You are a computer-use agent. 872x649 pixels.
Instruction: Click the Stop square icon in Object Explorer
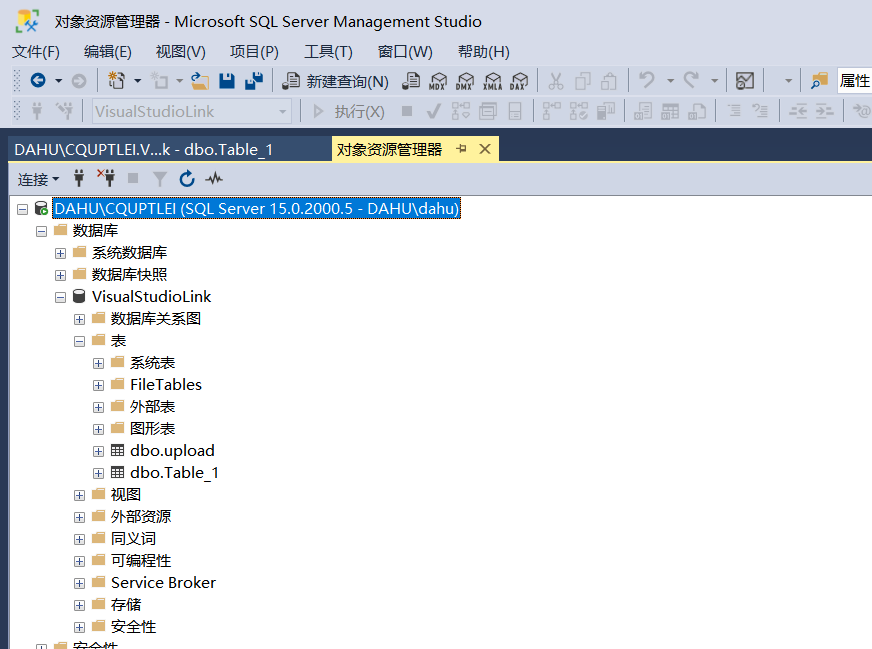click(x=133, y=179)
